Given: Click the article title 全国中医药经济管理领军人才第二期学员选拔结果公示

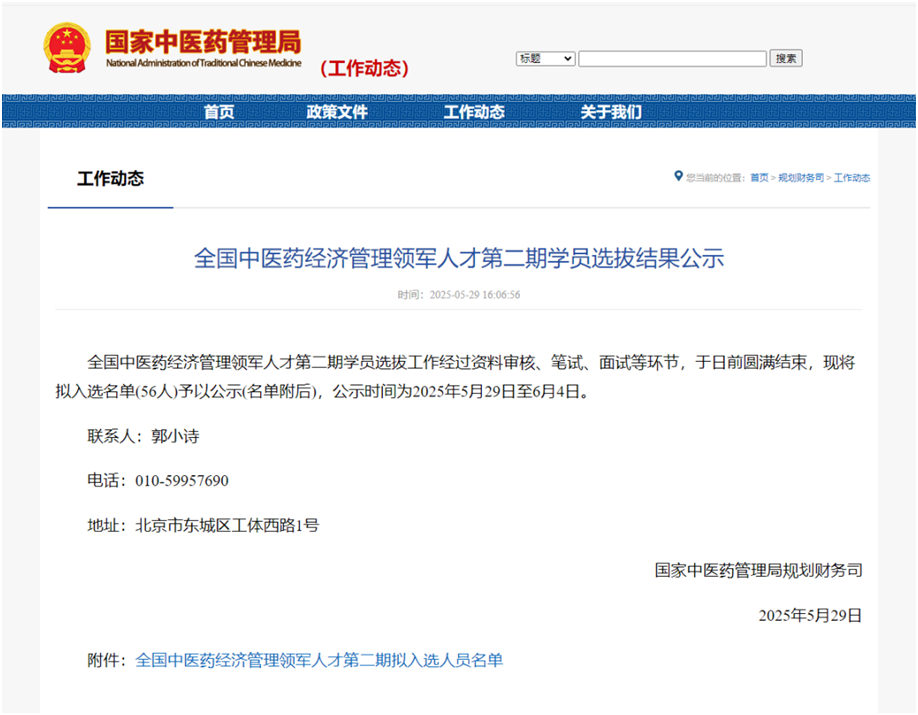Looking at the screenshot, I should (x=459, y=258).
